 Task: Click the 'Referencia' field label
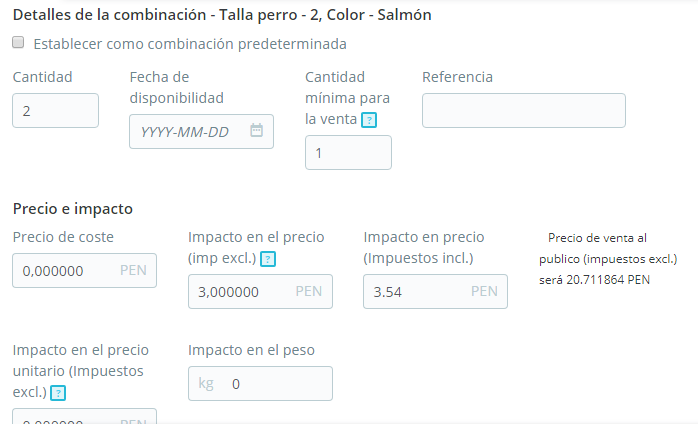point(457,77)
